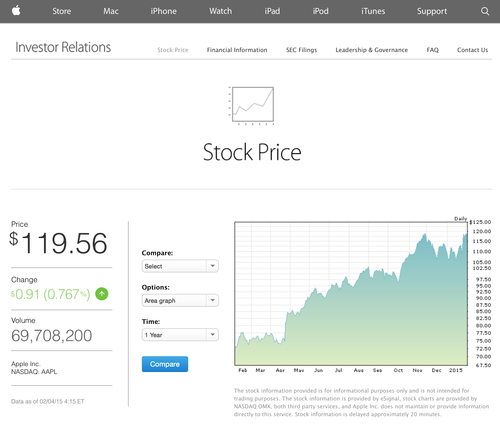Click the Data as of 02/04/15 timestamp
This screenshot has height=425, width=500.
(48, 401)
